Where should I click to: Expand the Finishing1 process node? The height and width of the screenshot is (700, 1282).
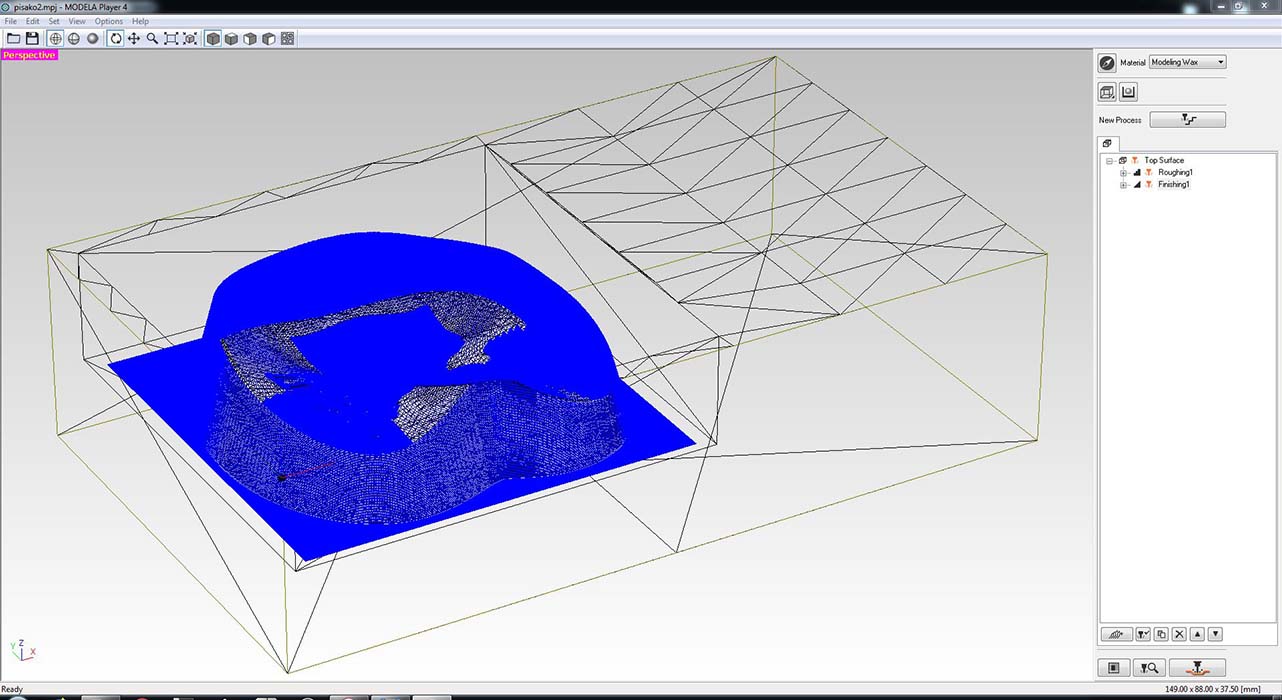pyautogui.click(x=1123, y=184)
